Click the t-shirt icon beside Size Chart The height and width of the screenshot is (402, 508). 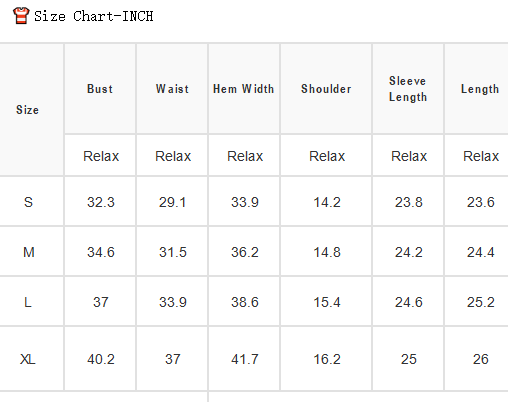click(21, 16)
